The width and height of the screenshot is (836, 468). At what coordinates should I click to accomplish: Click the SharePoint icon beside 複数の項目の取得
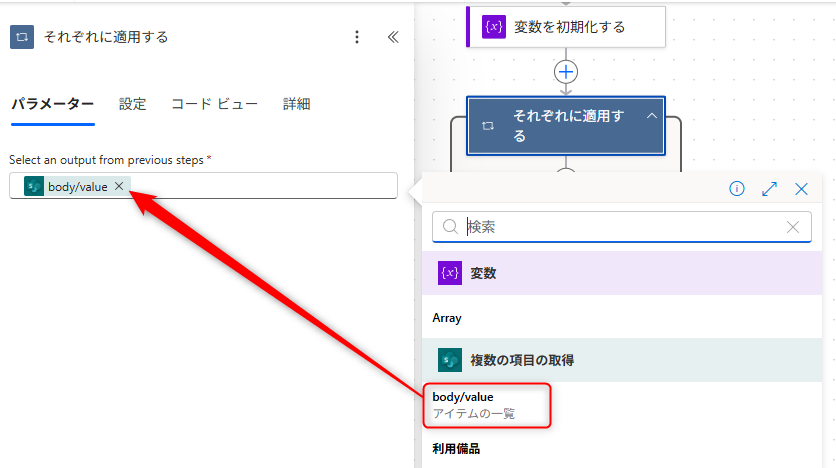pos(449,360)
